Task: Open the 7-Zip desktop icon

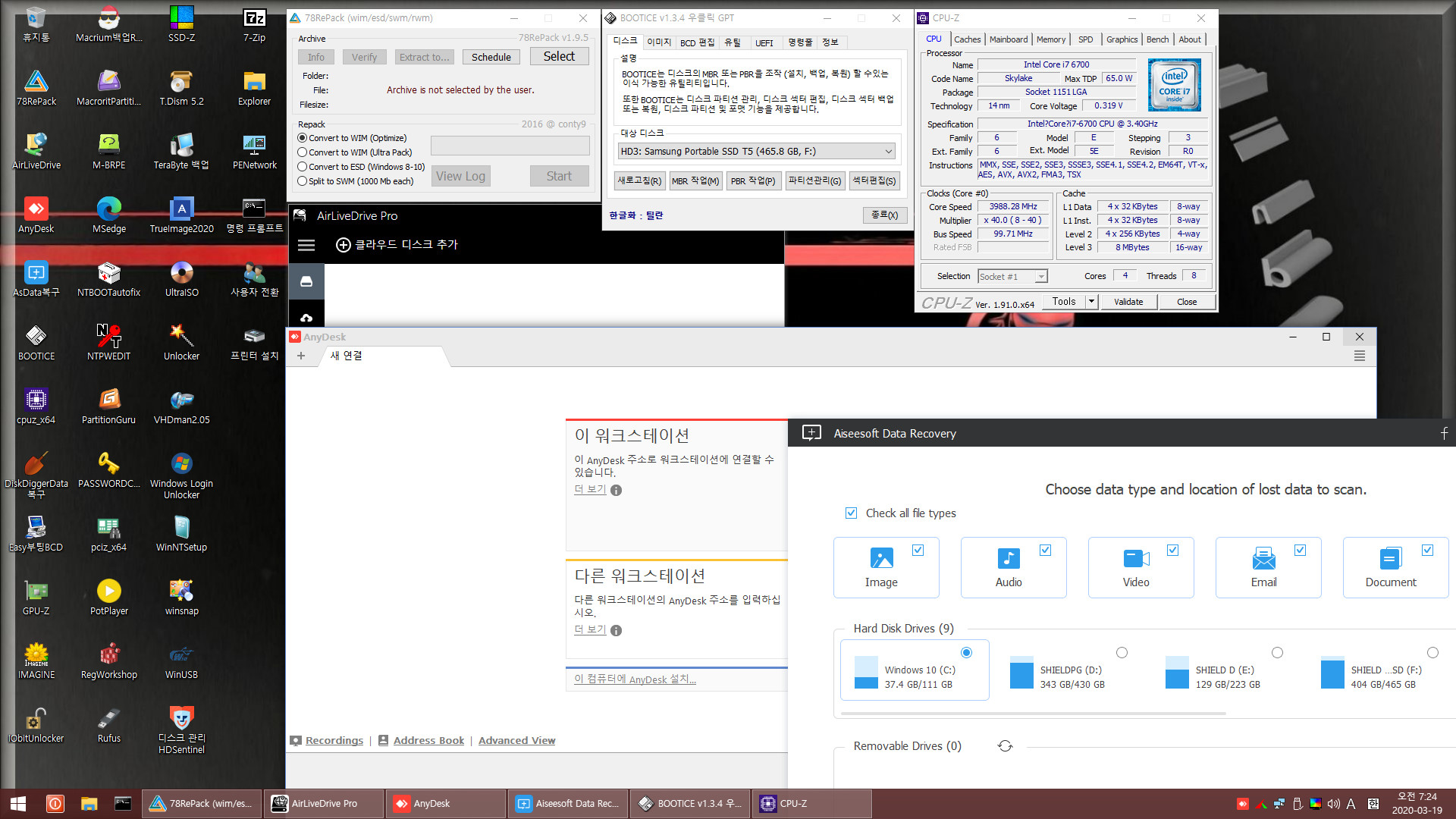Action: [x=255, y=24]
